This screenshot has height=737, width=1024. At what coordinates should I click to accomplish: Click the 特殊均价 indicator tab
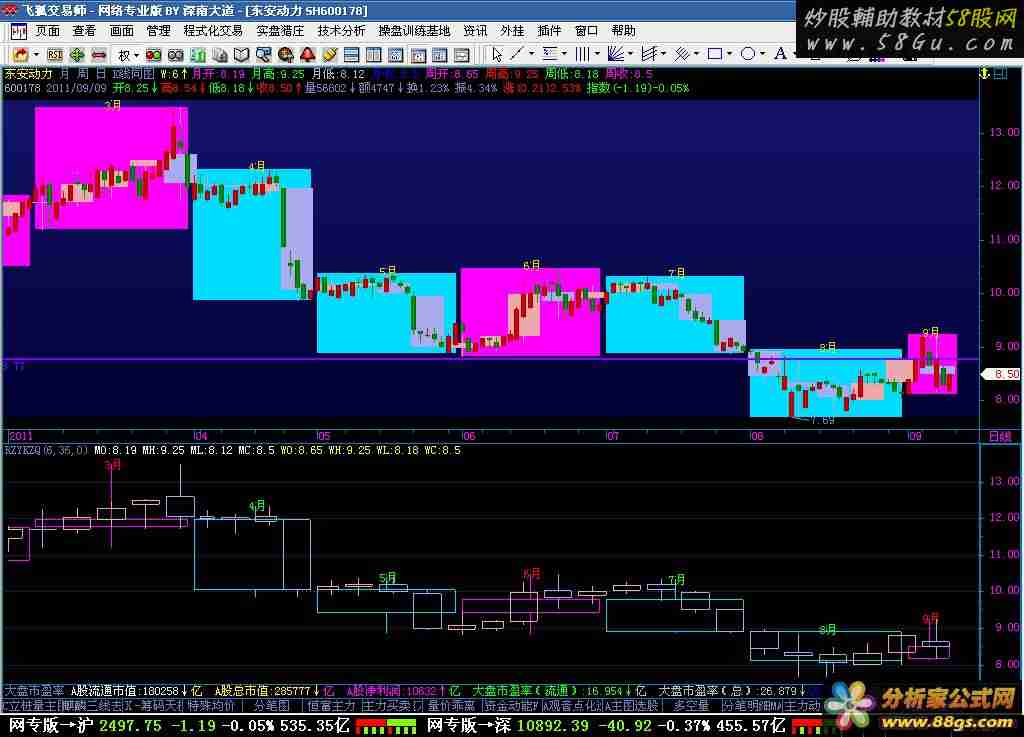click(x=211, y=706)
